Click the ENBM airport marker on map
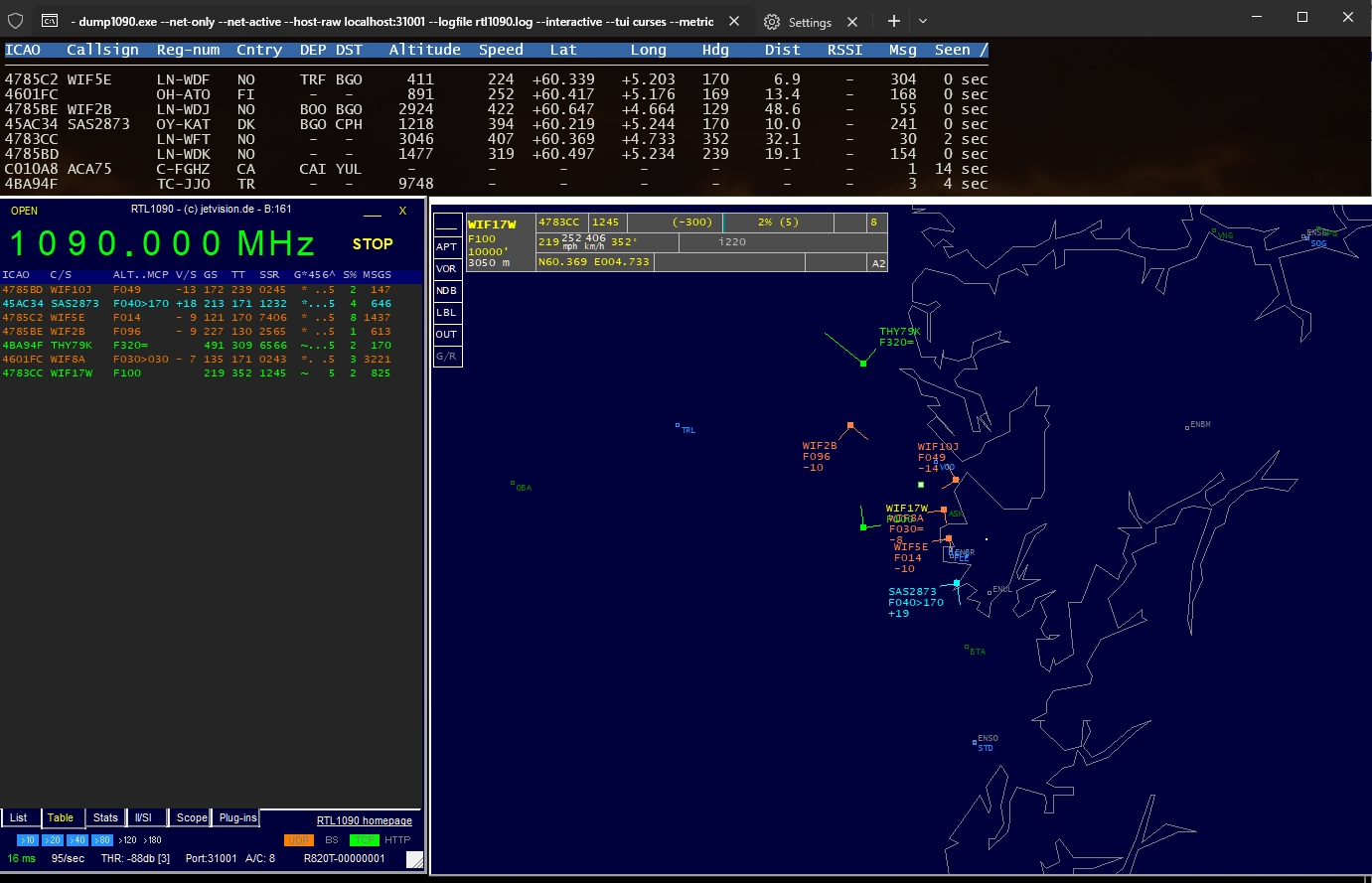Screen dimensions: 1372x883 [1187, 427]
